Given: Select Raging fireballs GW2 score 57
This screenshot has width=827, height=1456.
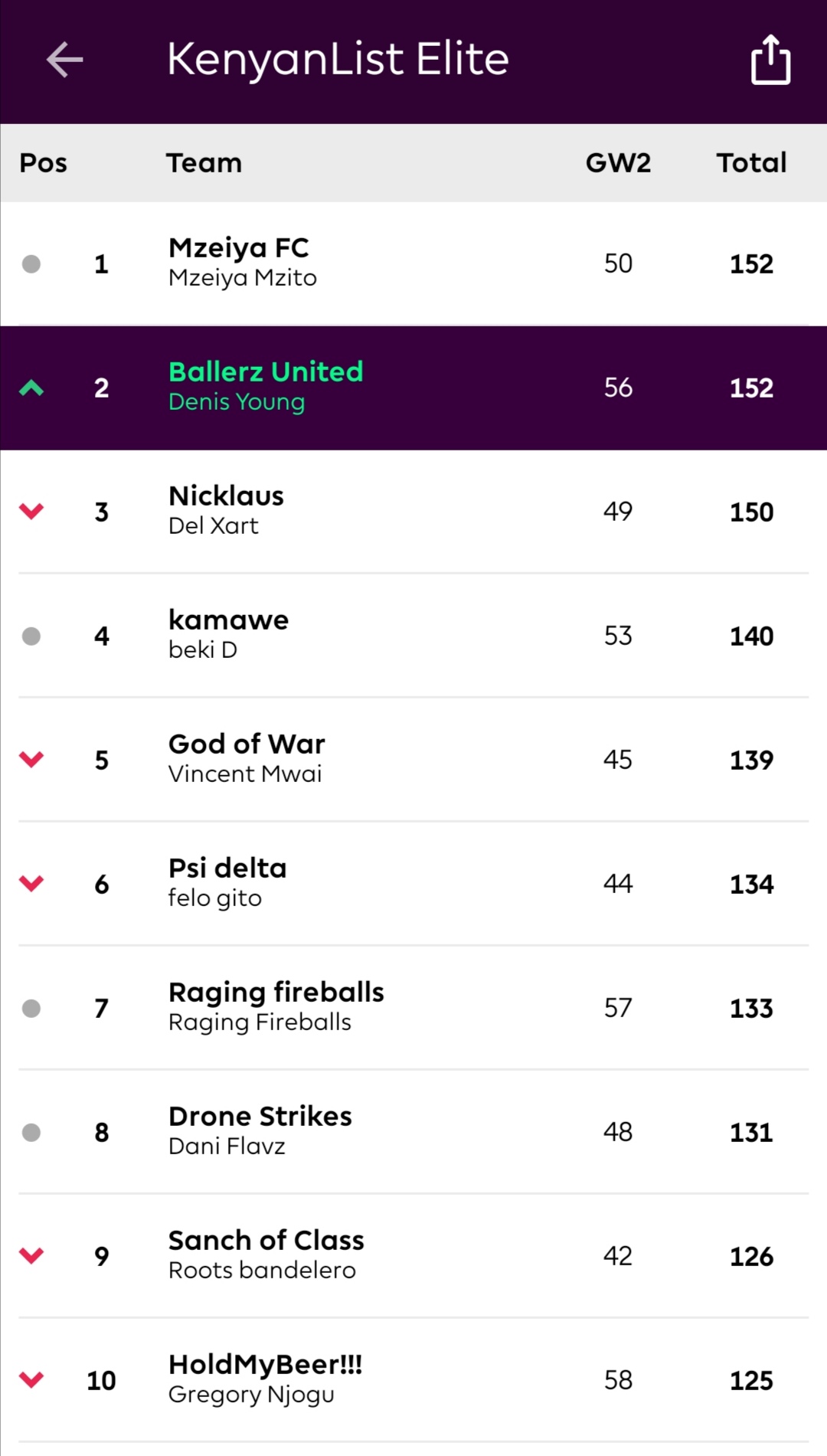Looking at the screenshot, I should pos(618,1008).
